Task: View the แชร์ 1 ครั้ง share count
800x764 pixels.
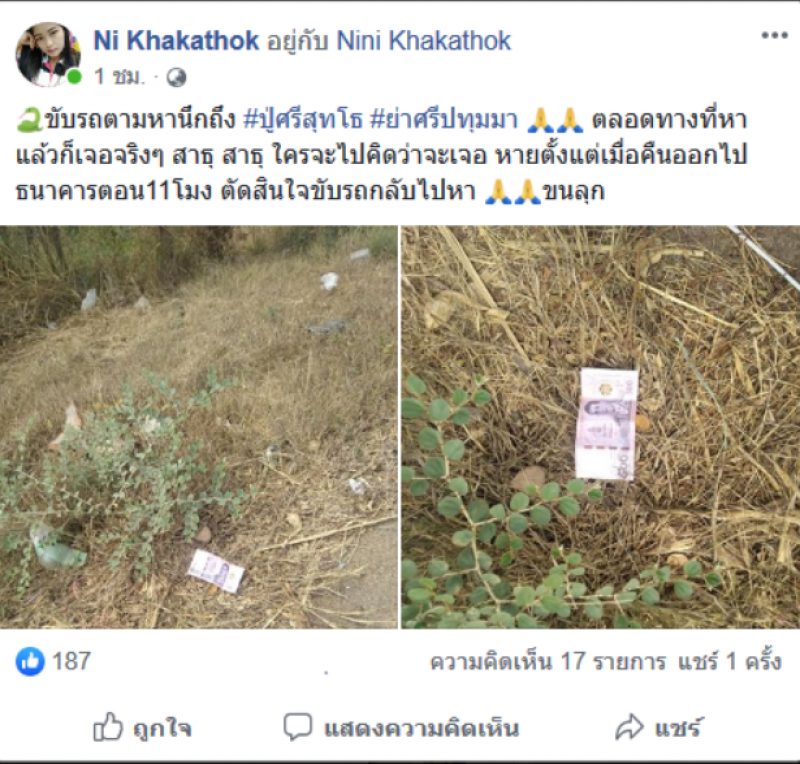Action: 730,662
